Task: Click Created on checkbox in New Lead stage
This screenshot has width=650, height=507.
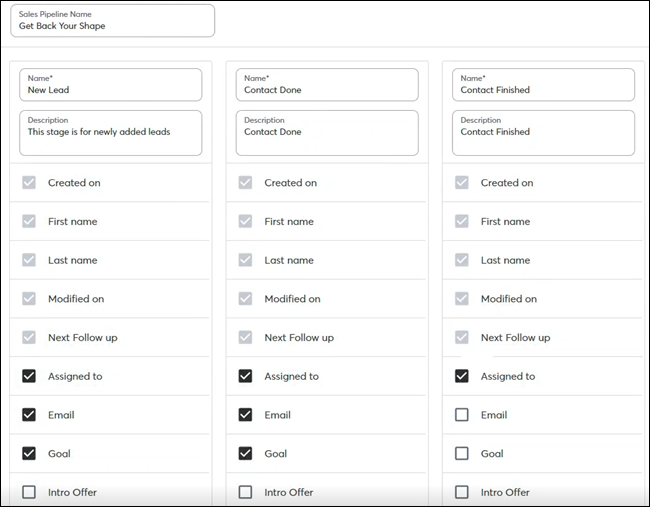Action: (x=29, y=182)
